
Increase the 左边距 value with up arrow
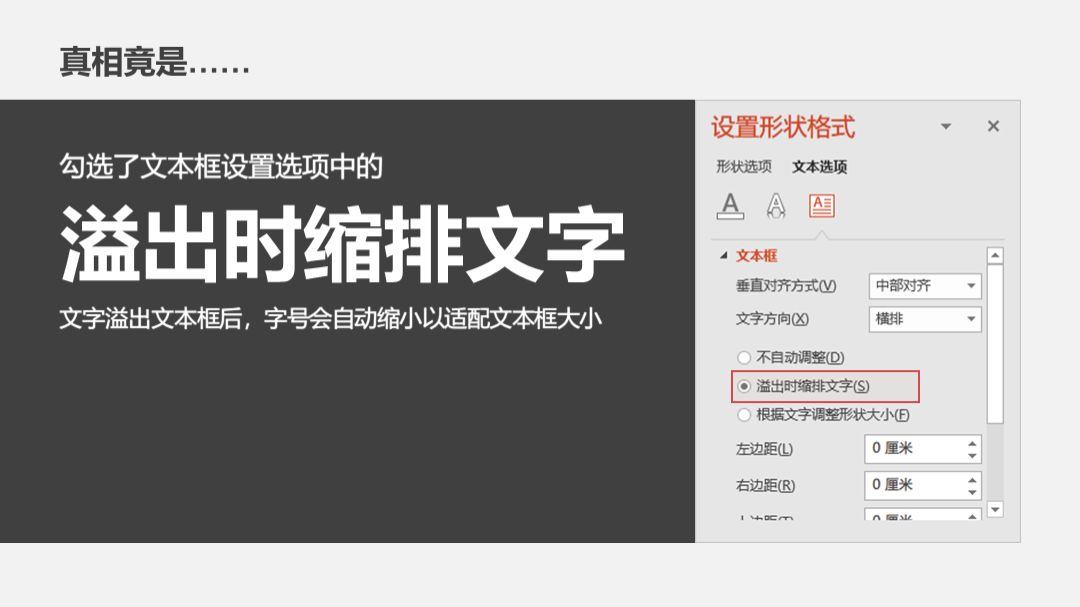pyautogui.click(x=972, y=443)
